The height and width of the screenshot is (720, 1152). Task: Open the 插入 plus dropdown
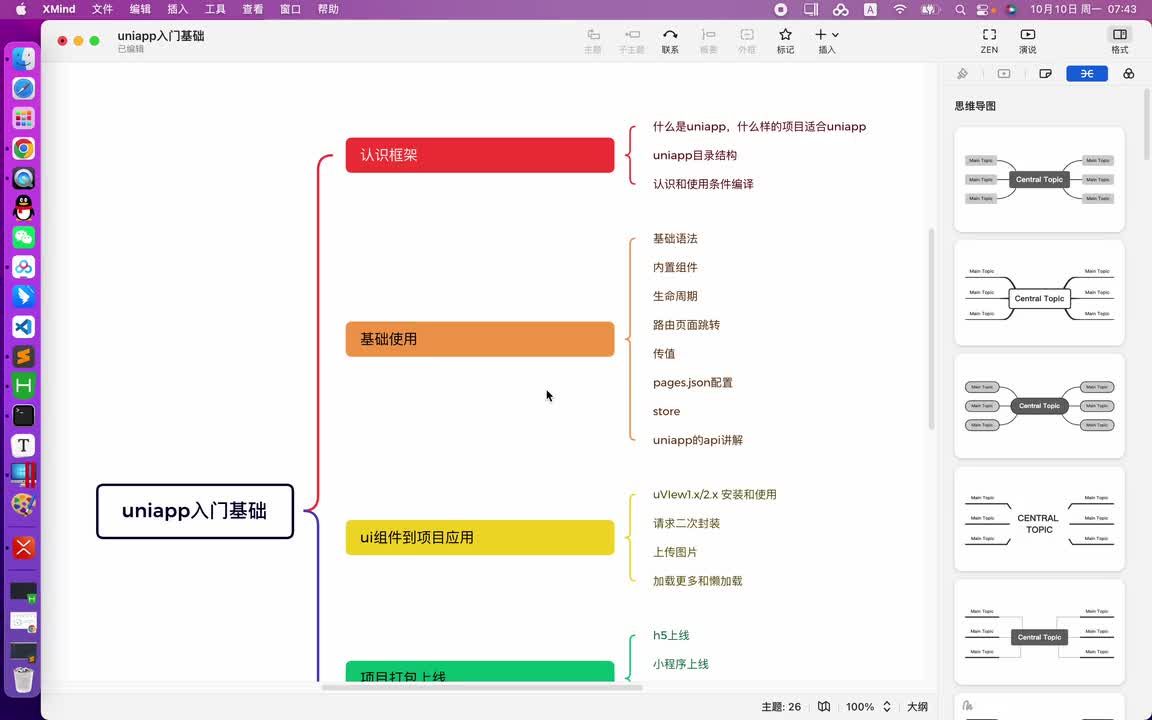pos(827,40)
